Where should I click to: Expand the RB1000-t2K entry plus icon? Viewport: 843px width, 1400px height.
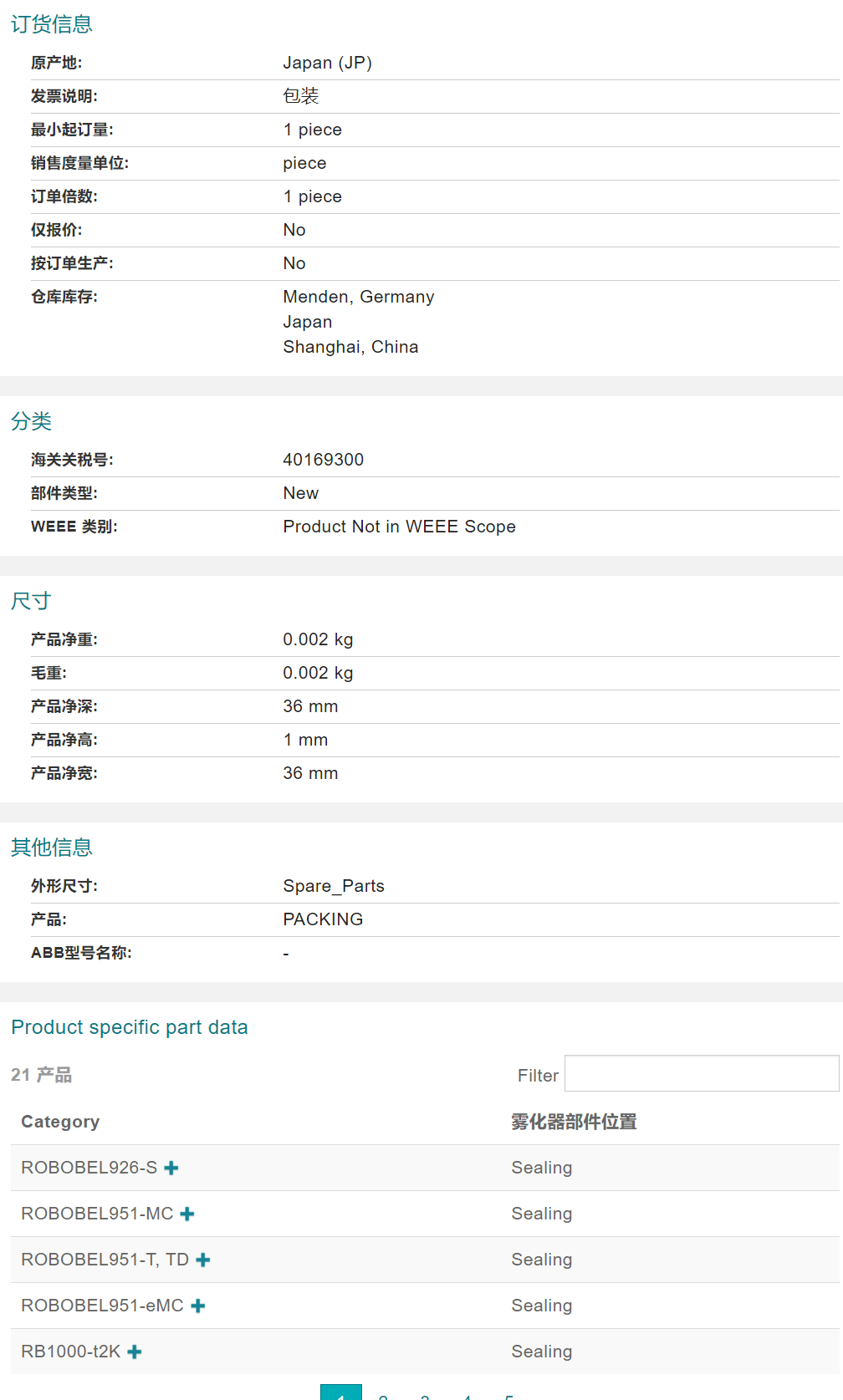(x=135, y=1352)
